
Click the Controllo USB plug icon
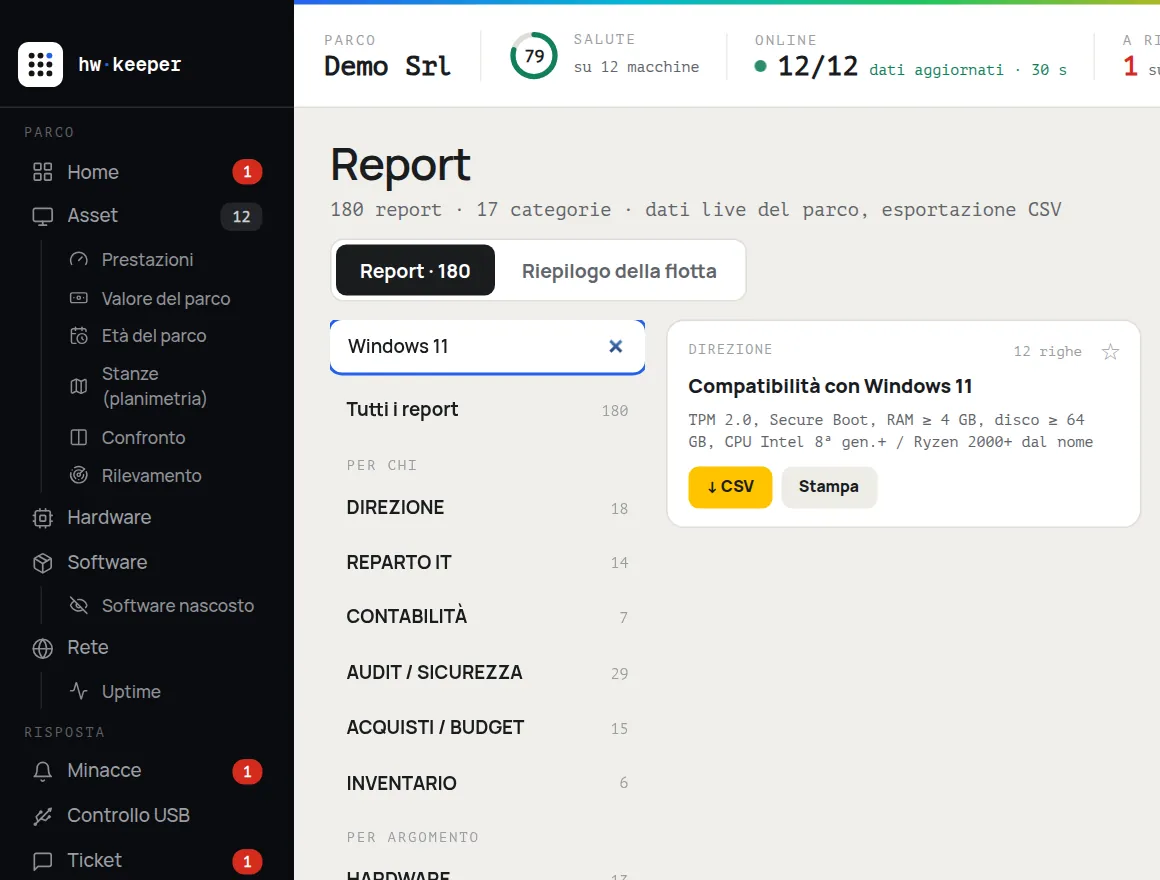tap(42, 816)
